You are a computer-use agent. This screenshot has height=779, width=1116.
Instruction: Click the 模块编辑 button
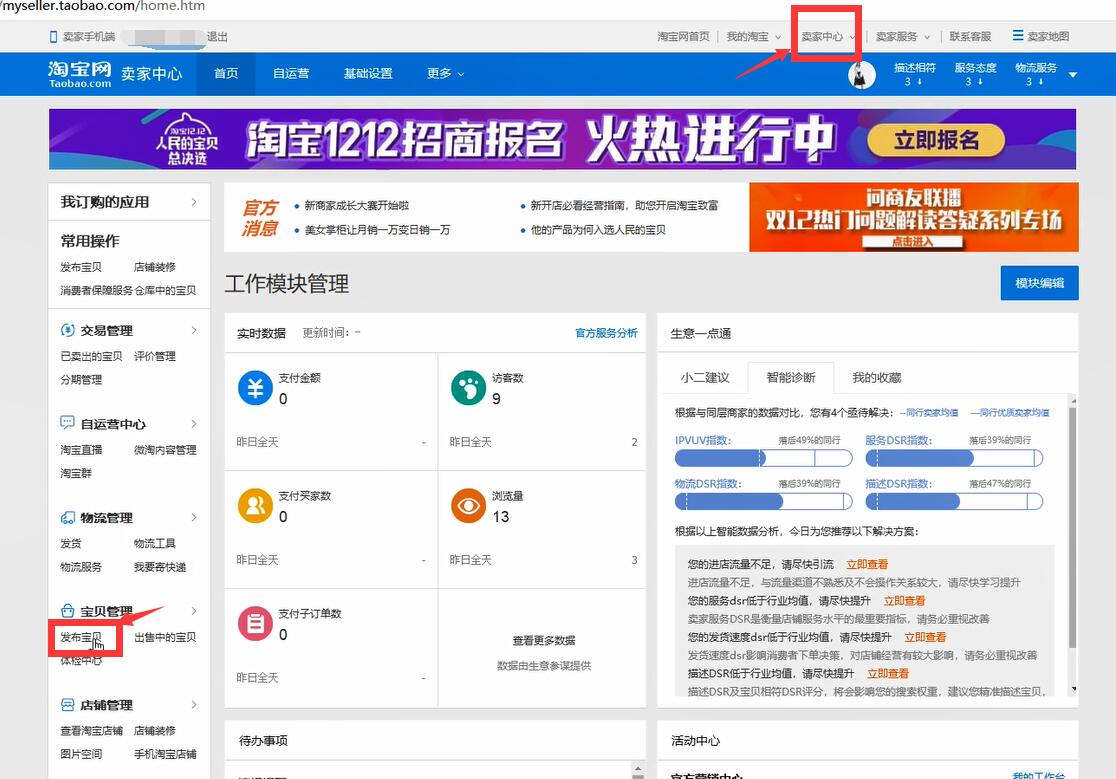point(1039,283)
